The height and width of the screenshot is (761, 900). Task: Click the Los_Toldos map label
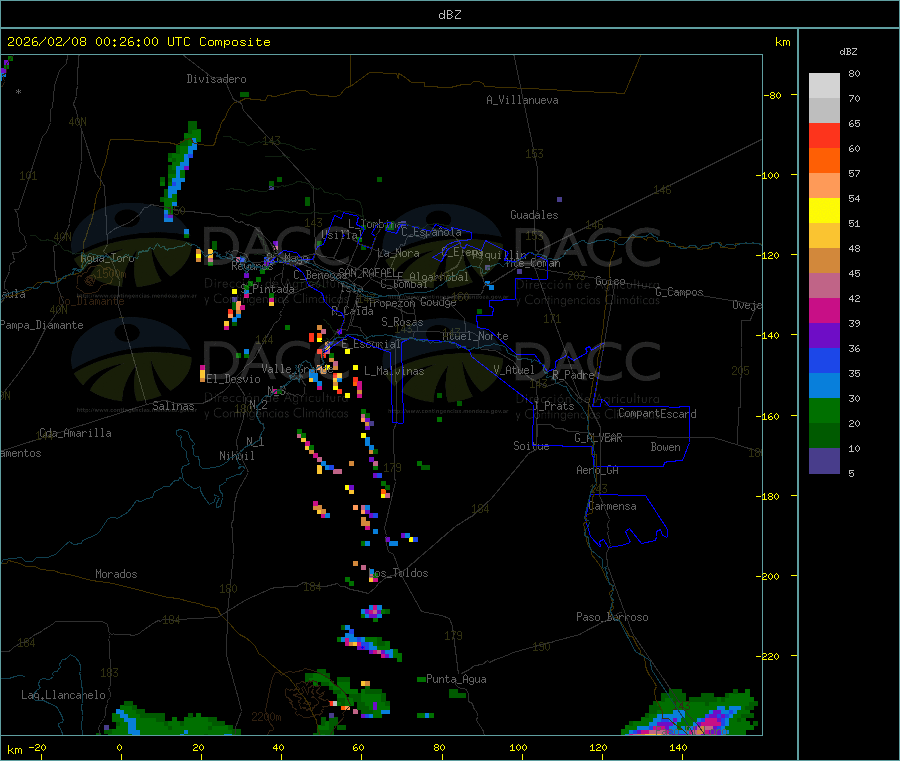tap(398, 573)
